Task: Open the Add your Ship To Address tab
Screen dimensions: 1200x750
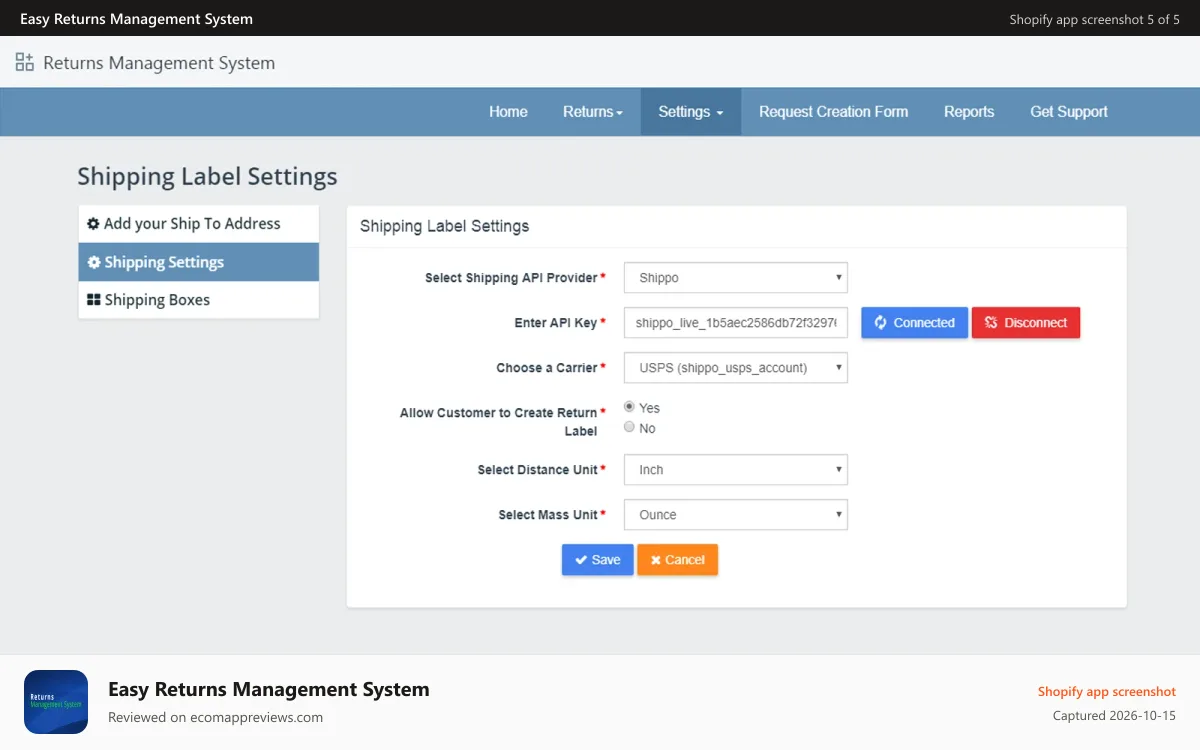Action: point(199,224)
